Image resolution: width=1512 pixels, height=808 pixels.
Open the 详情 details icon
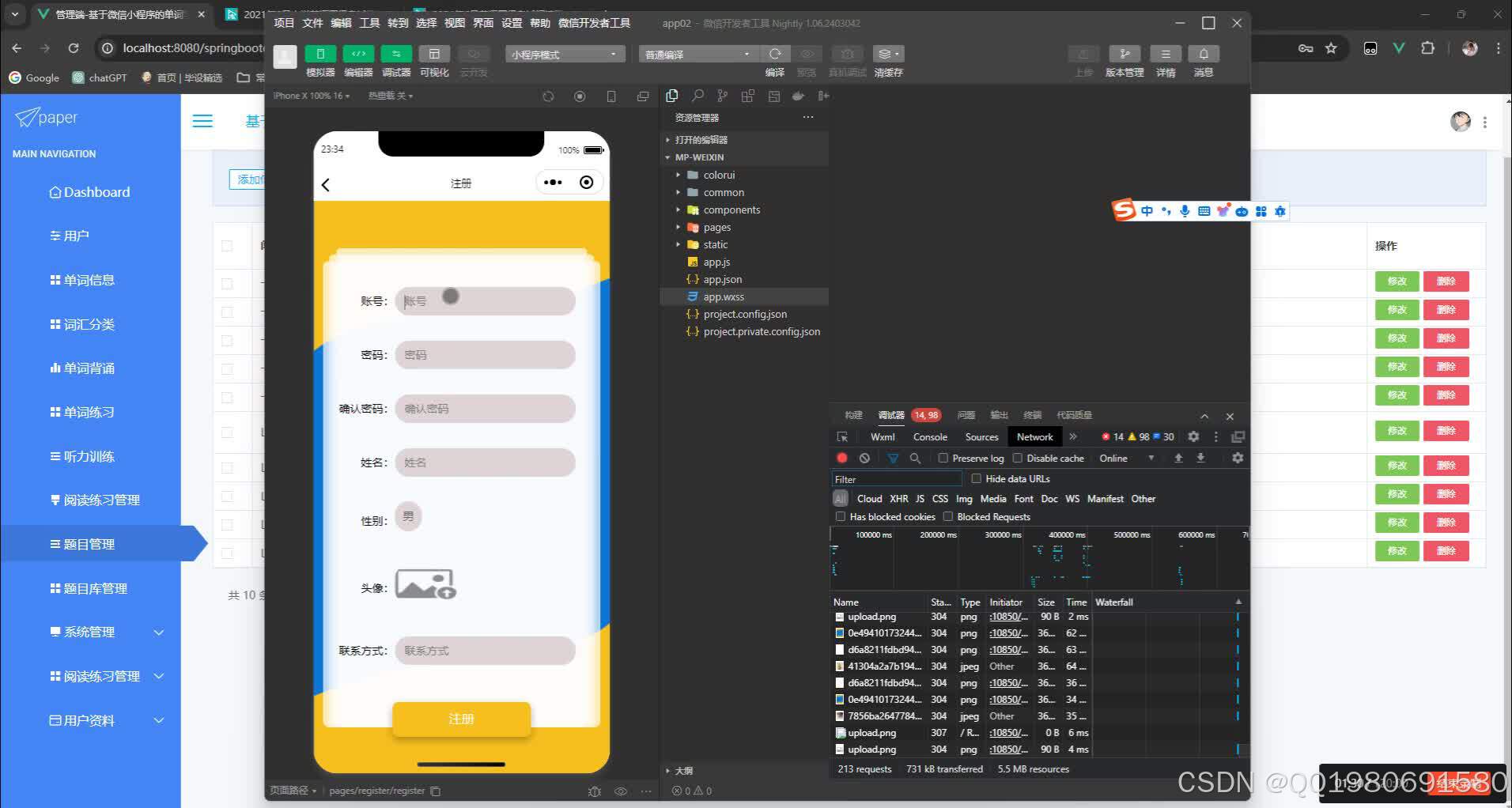[1166, 54]
